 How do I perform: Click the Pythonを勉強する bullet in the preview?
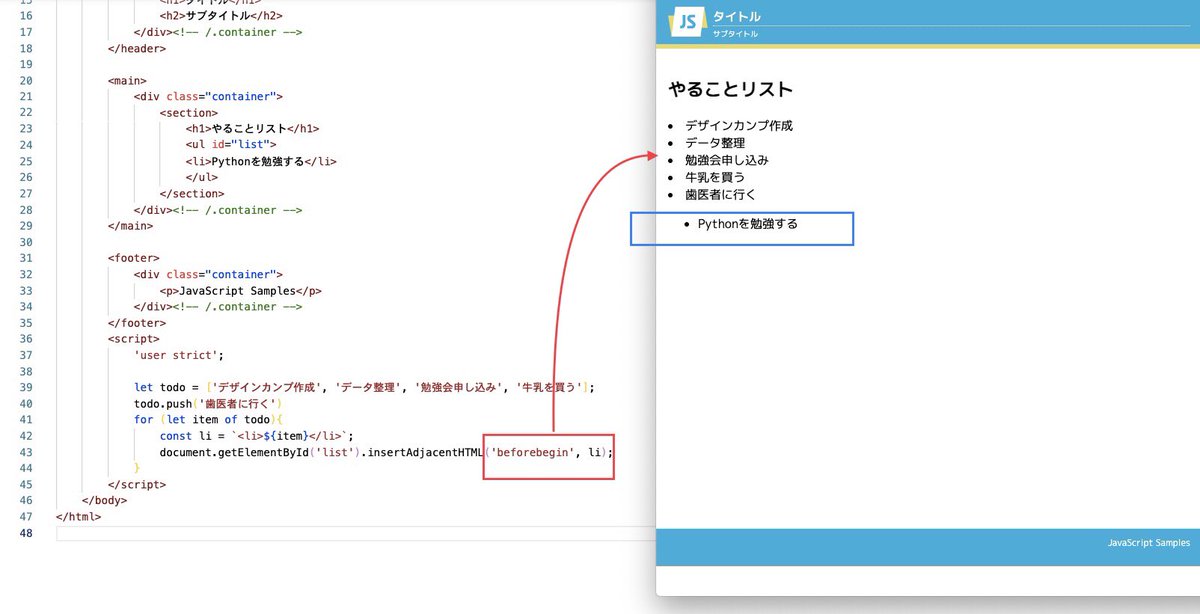748,224
